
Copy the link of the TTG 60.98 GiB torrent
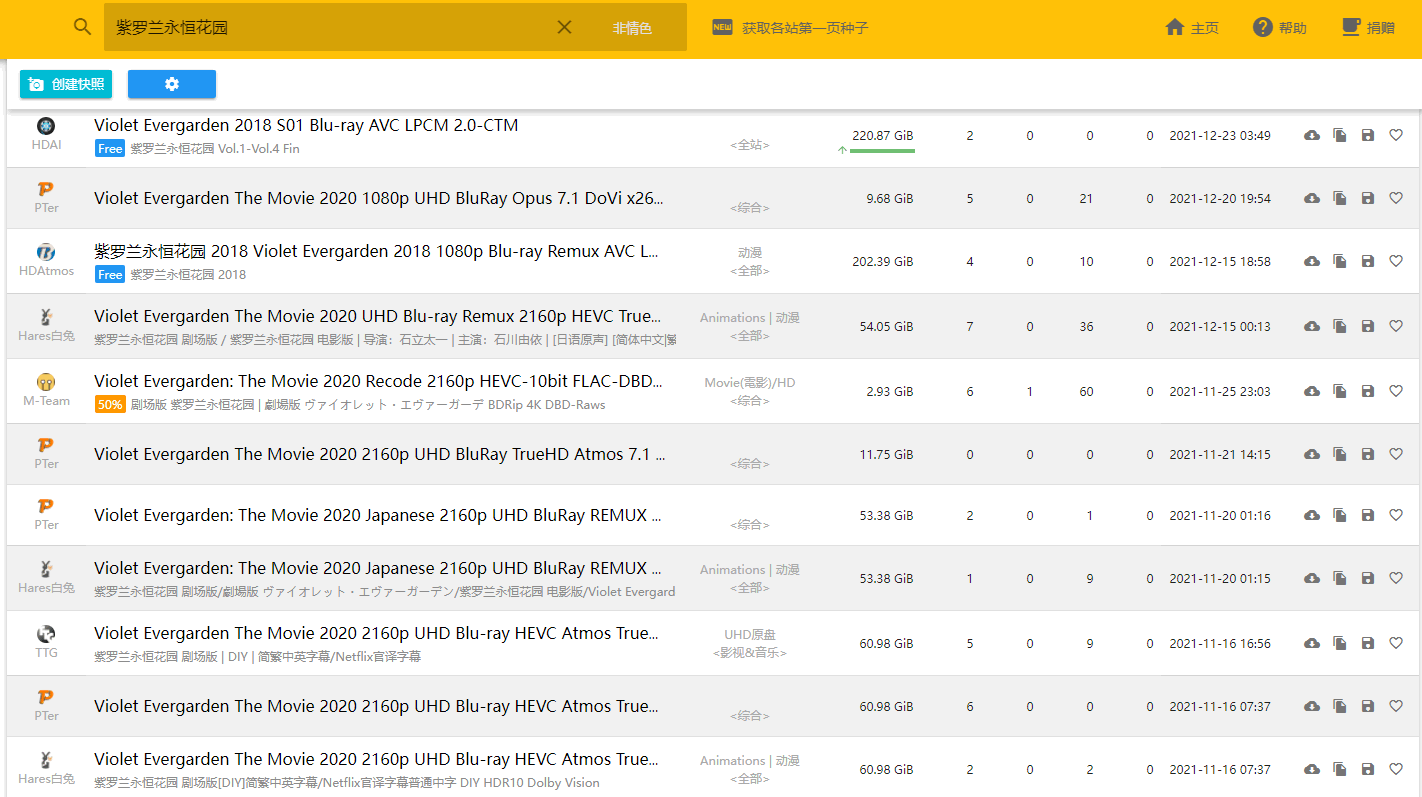click(1340, 643)
